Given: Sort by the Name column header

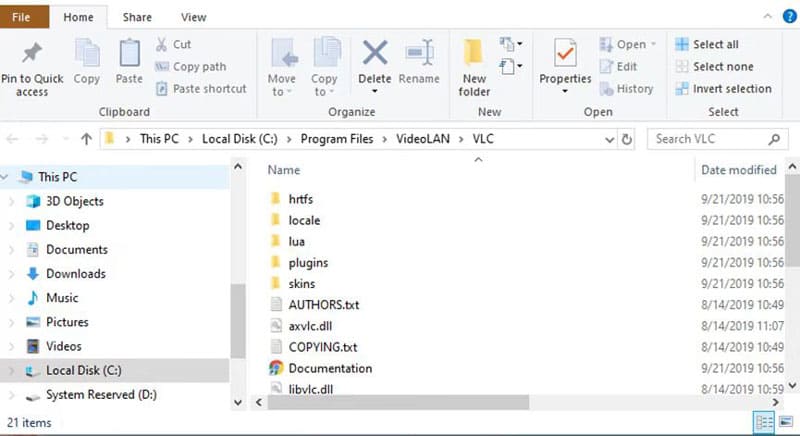Looking at the screenshot, I should tap(284, 170).
